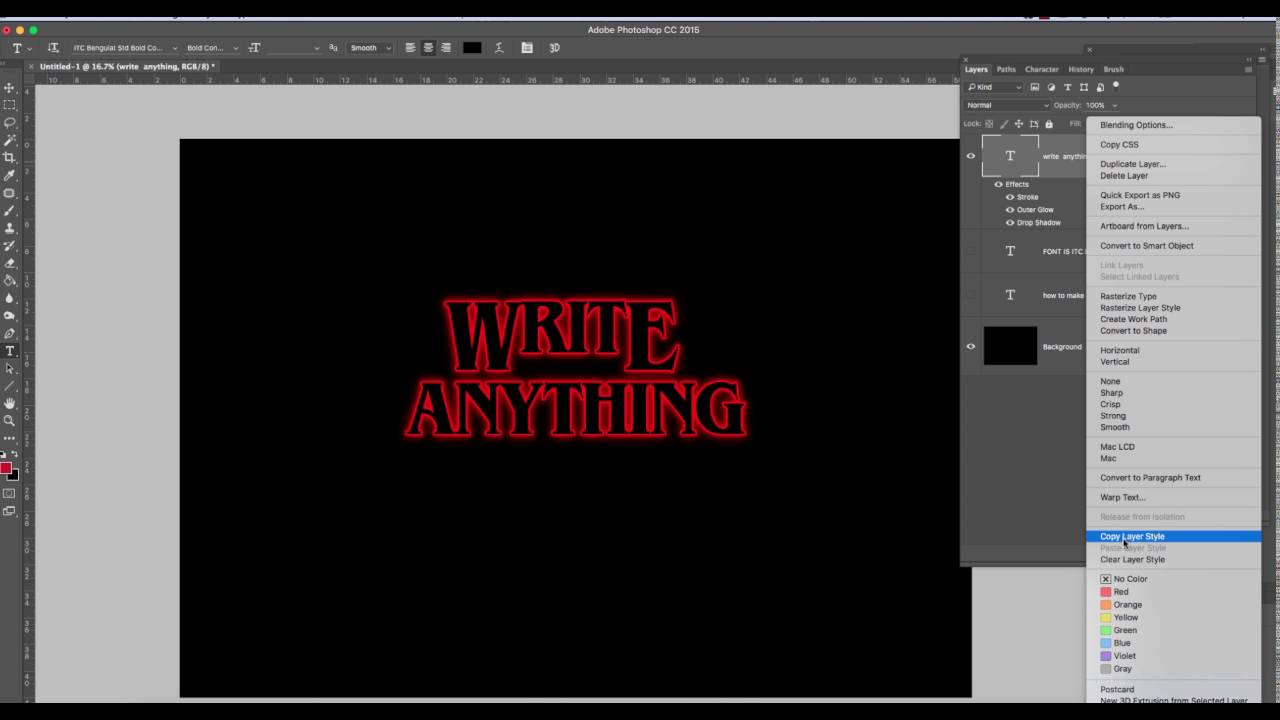Image resolution: width=1280 pixels, height=720 pixels.
Task: Select the Clone Stamp tool
Action: [10, 228]
